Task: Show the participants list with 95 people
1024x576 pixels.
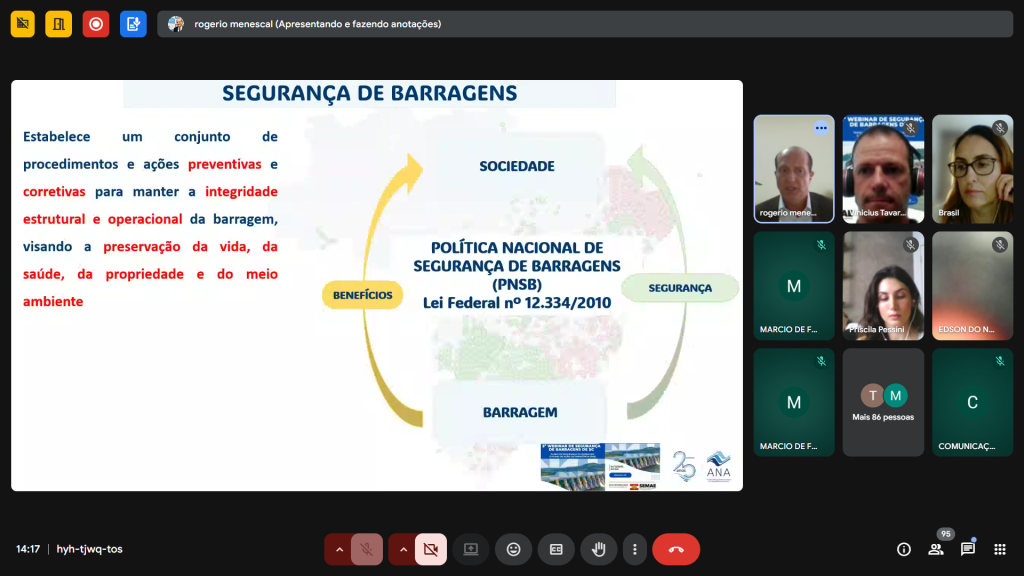Action: point(937,549)
